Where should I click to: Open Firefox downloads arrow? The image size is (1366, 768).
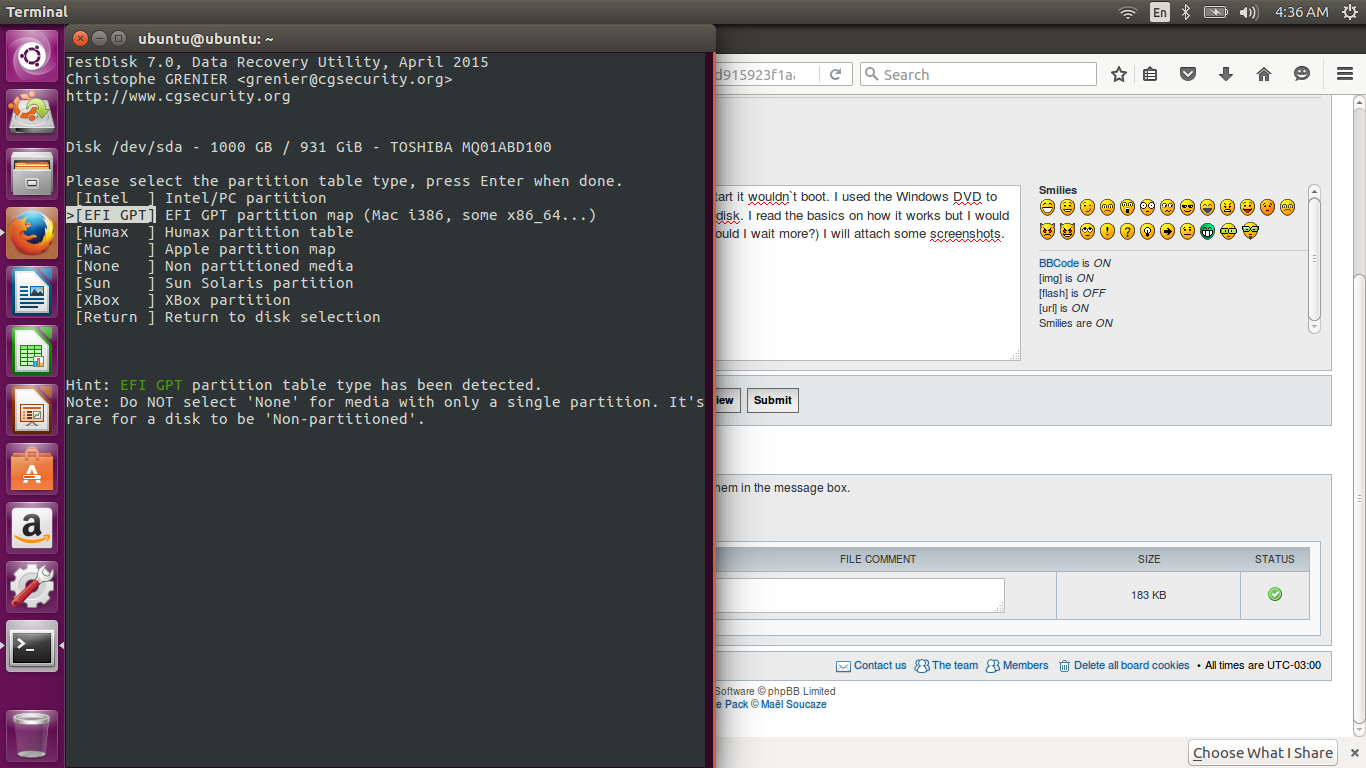(1226, 74)
